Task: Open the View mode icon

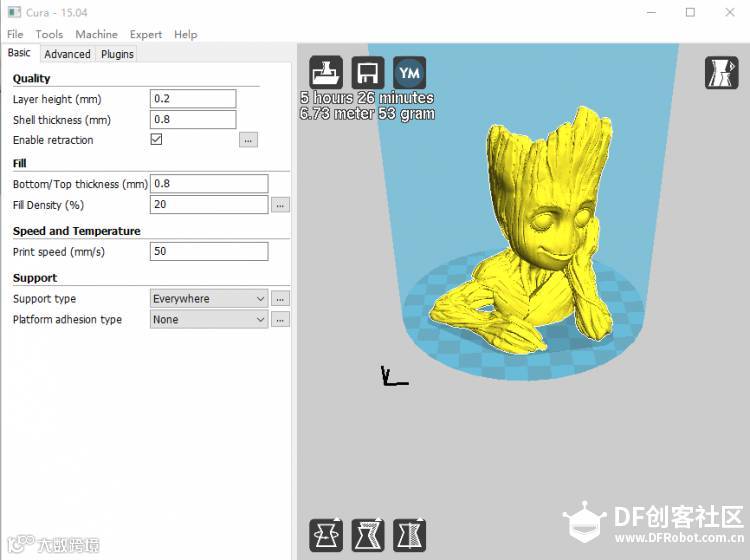Action: (721, 73)
